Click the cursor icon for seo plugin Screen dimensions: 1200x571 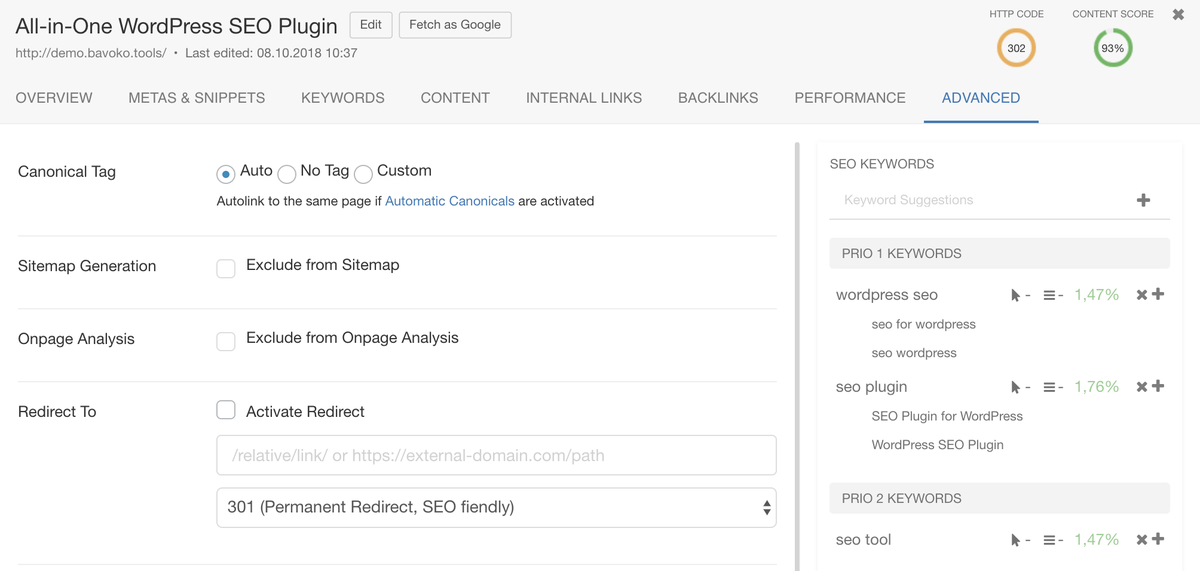tap(1016, 387)
